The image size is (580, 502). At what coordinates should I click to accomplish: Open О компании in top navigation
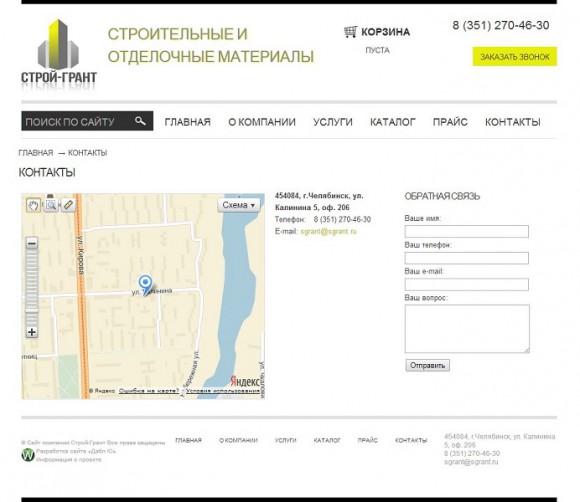(x=262, y=122)
